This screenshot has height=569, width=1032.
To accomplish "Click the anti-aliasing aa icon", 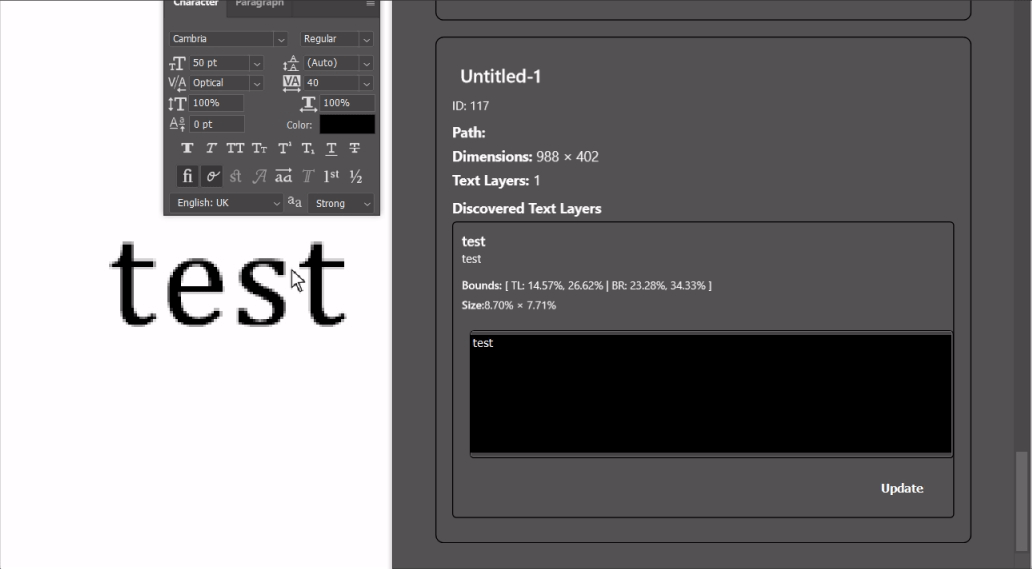I will click(x=295, y=203).
